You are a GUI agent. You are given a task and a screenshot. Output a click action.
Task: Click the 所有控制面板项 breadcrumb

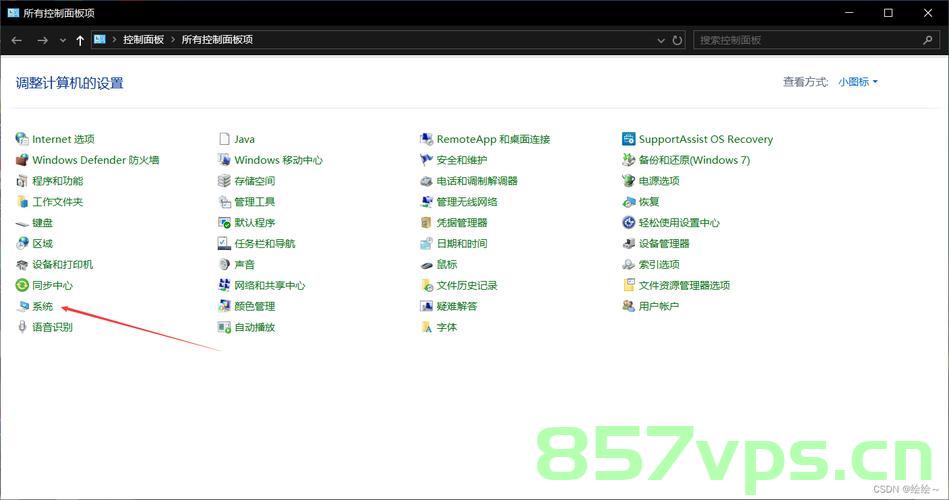click(x=217, y=39)
